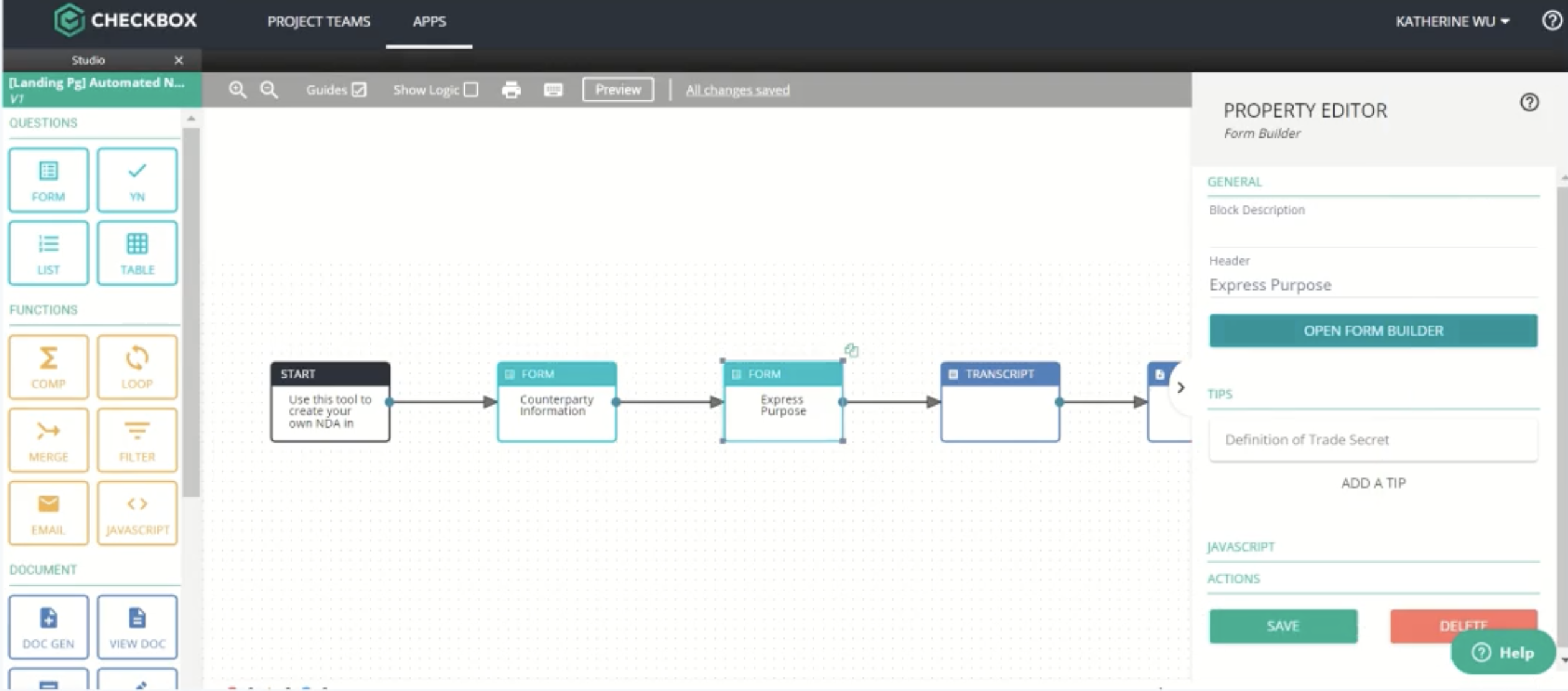Open the Apps menu tab

429,21
